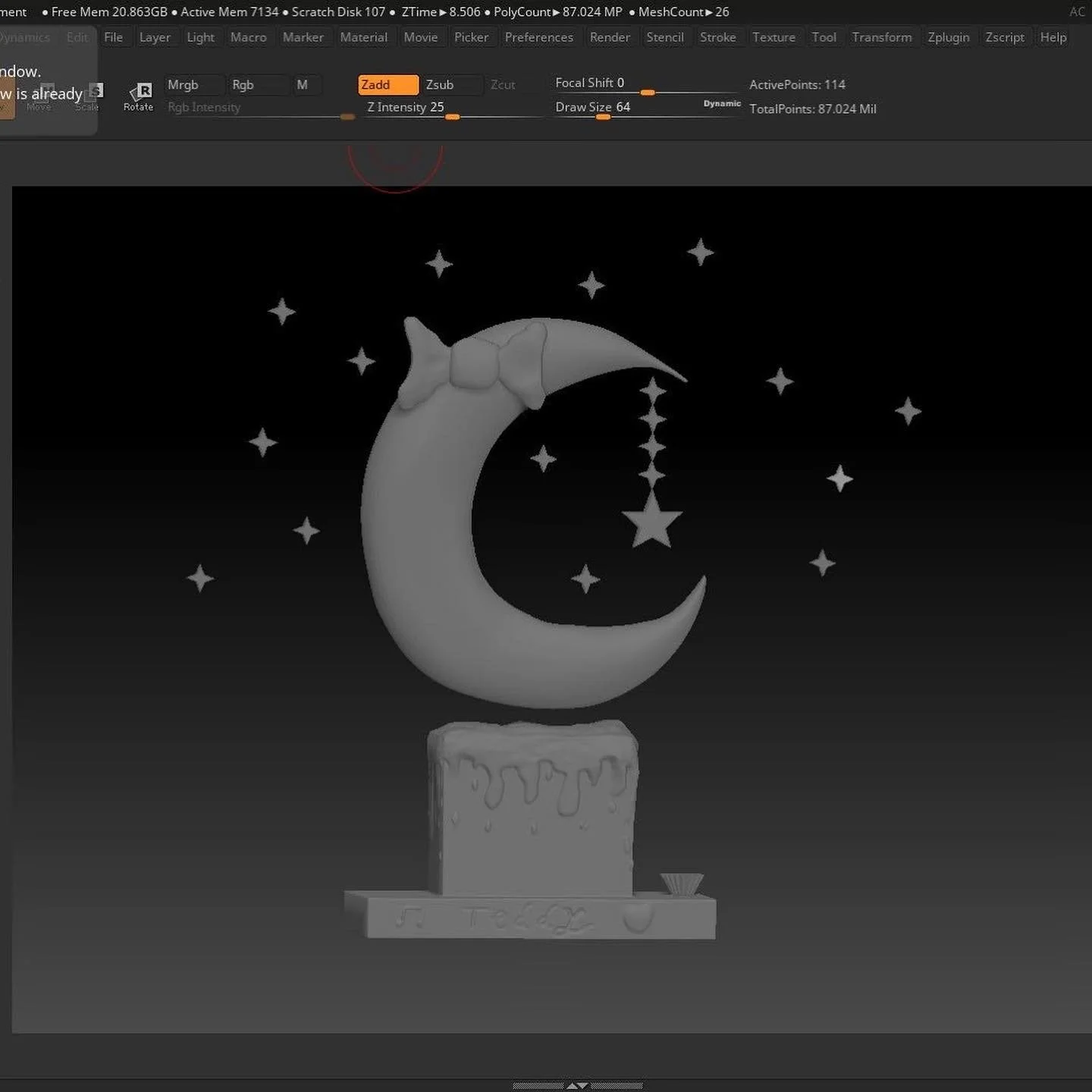Enable the Zcut mode
The height and width of the screenshot is (1092, 1092).
(503, 85)
